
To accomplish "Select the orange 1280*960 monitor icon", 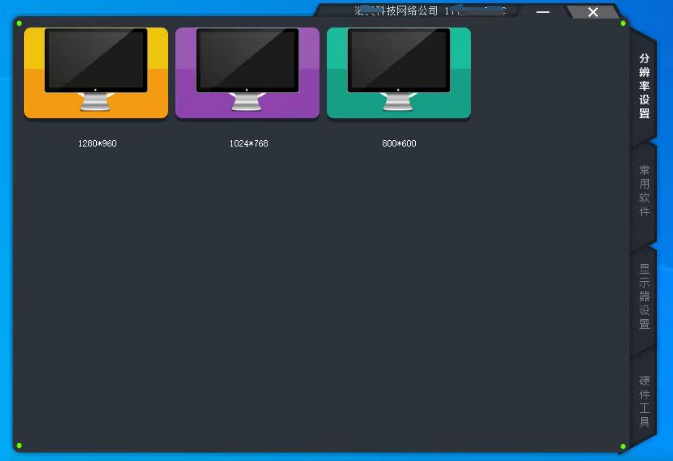I will (x=96, y=73).
